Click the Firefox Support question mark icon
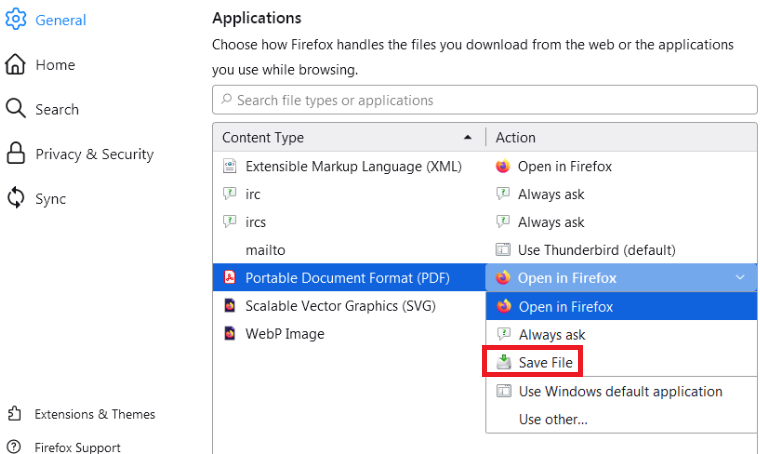The width and height of the screenshot is (760, 454). point(15,447)
